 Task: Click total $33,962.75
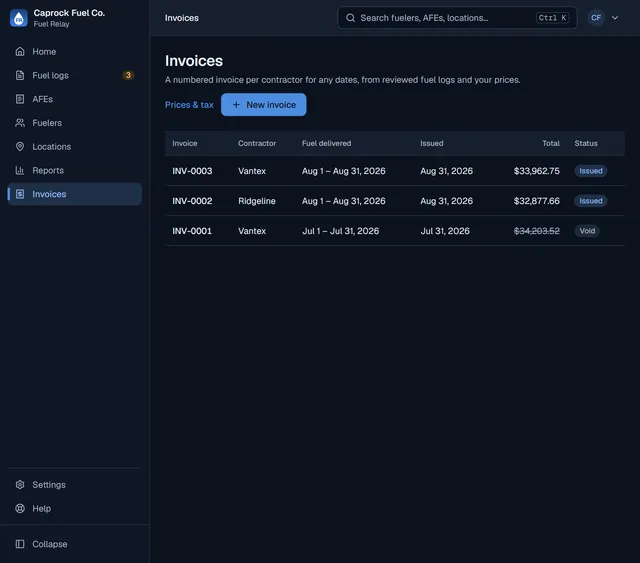(536, 171)
